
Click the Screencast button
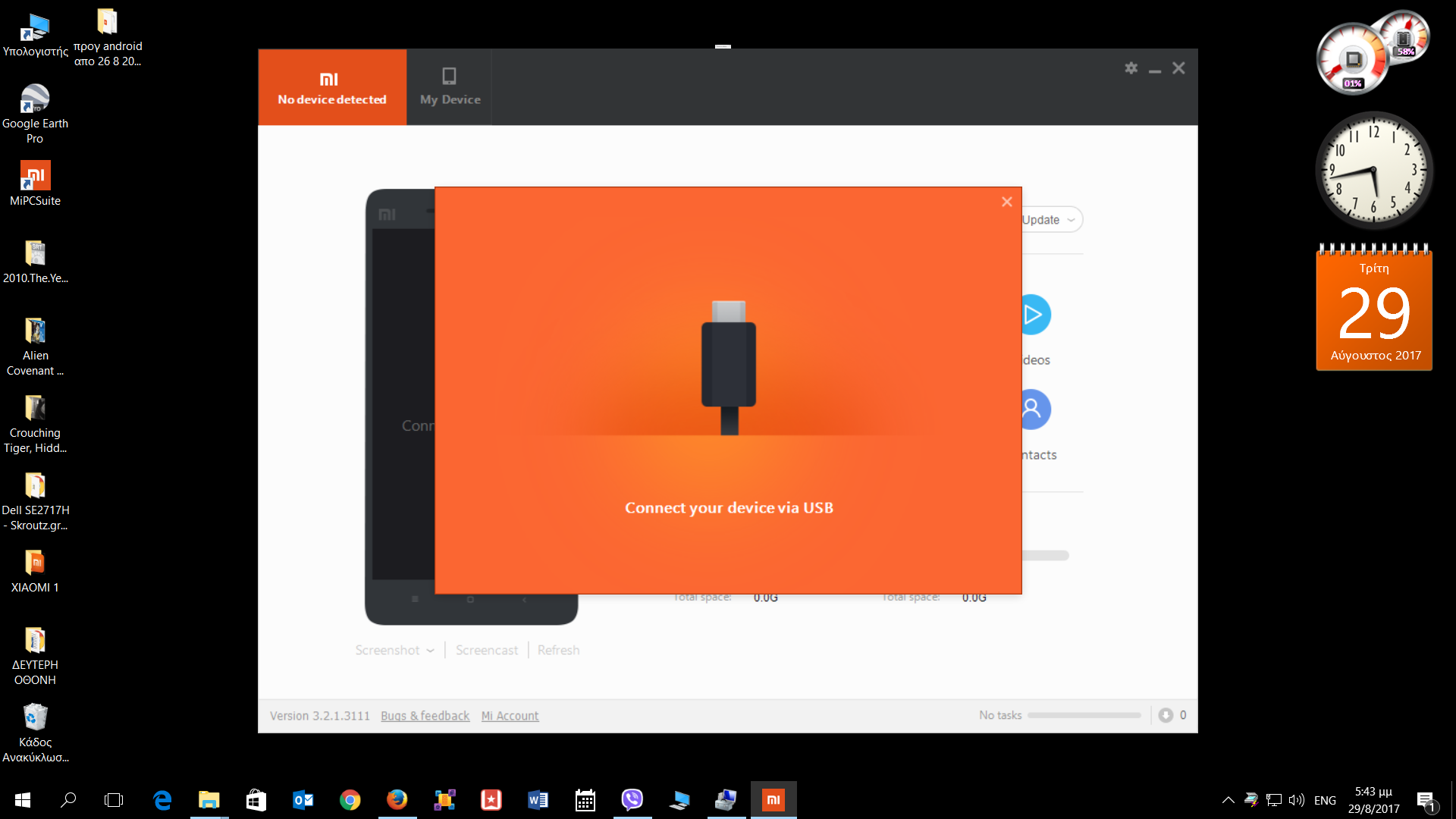[486, 651]
